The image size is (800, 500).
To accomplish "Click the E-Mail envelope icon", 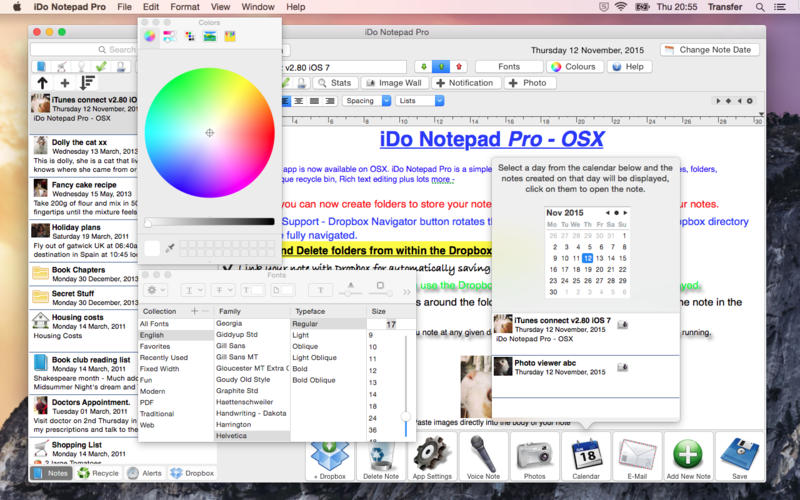I will pyautogui.click(x=637, y=457).
